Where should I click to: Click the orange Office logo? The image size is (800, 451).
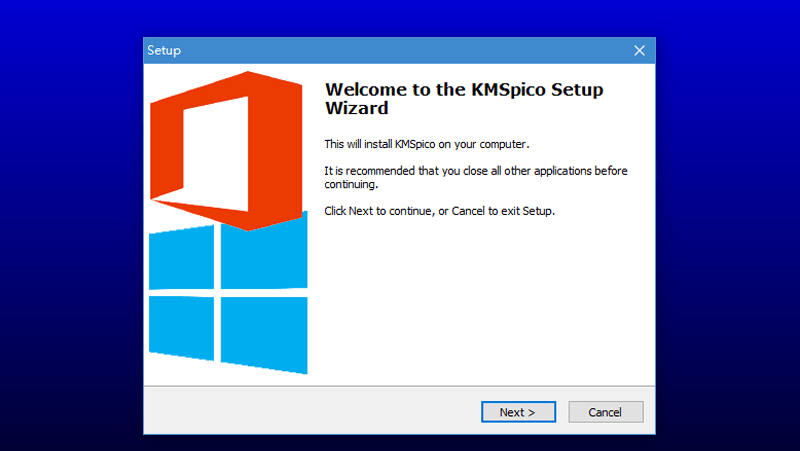(270, 150)
